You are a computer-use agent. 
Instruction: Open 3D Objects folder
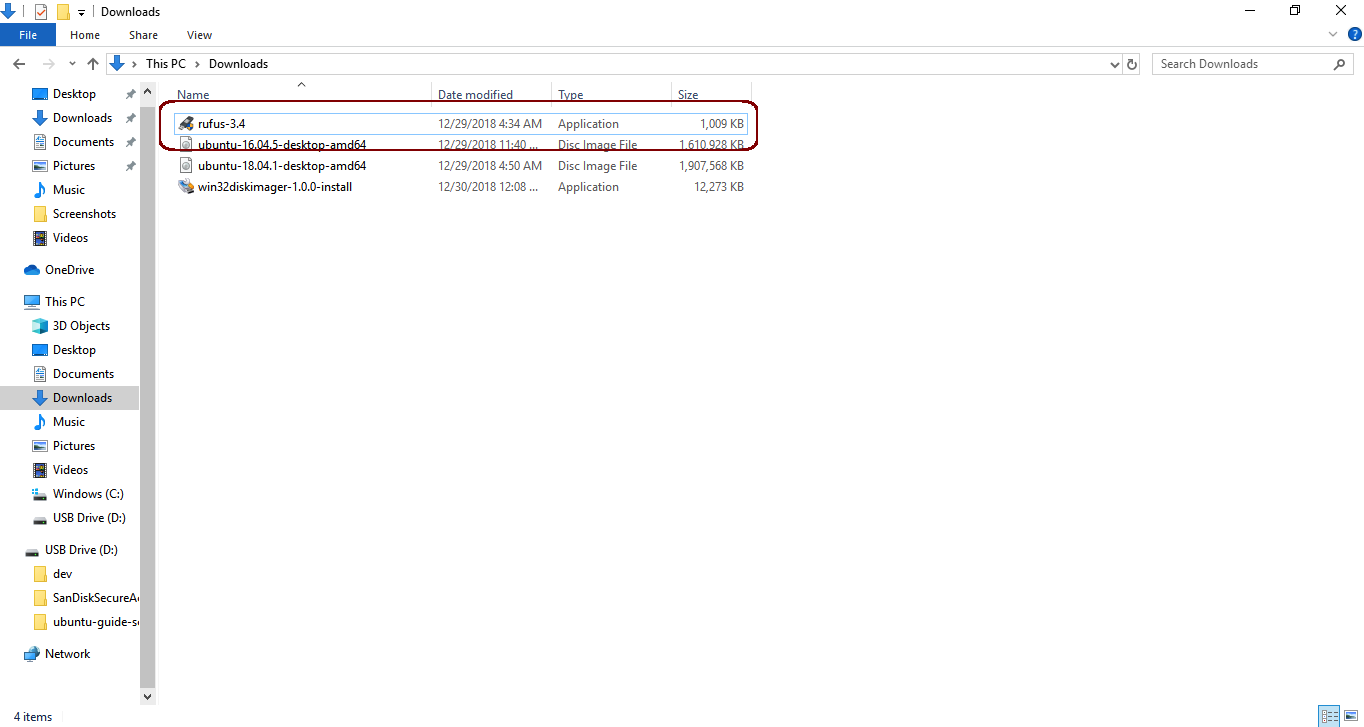pyautogui.click(x=81, y=326)
